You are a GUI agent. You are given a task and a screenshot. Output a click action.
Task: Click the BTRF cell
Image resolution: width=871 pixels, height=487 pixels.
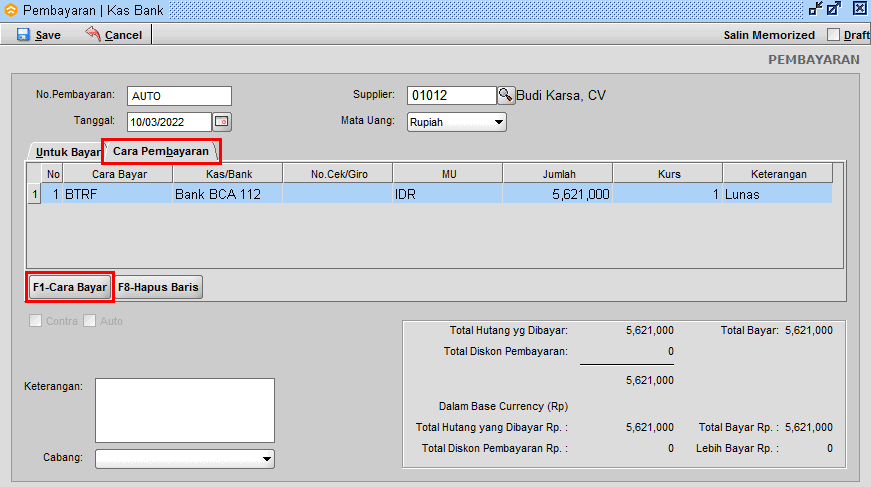tap(118, 194)
